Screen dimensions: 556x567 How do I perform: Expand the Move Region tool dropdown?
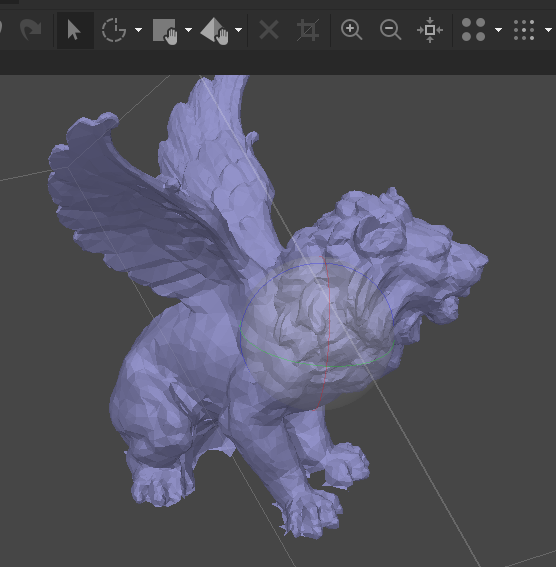(188, 30)
